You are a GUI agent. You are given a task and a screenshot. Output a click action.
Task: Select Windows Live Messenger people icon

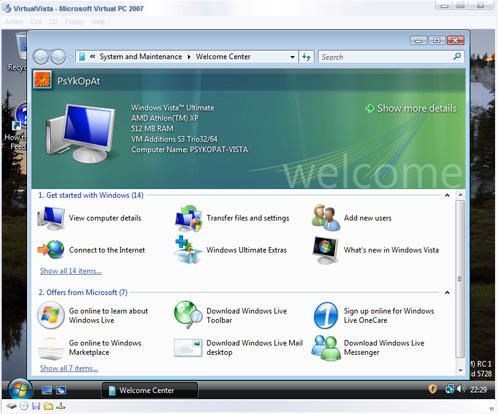coord(326,348)
